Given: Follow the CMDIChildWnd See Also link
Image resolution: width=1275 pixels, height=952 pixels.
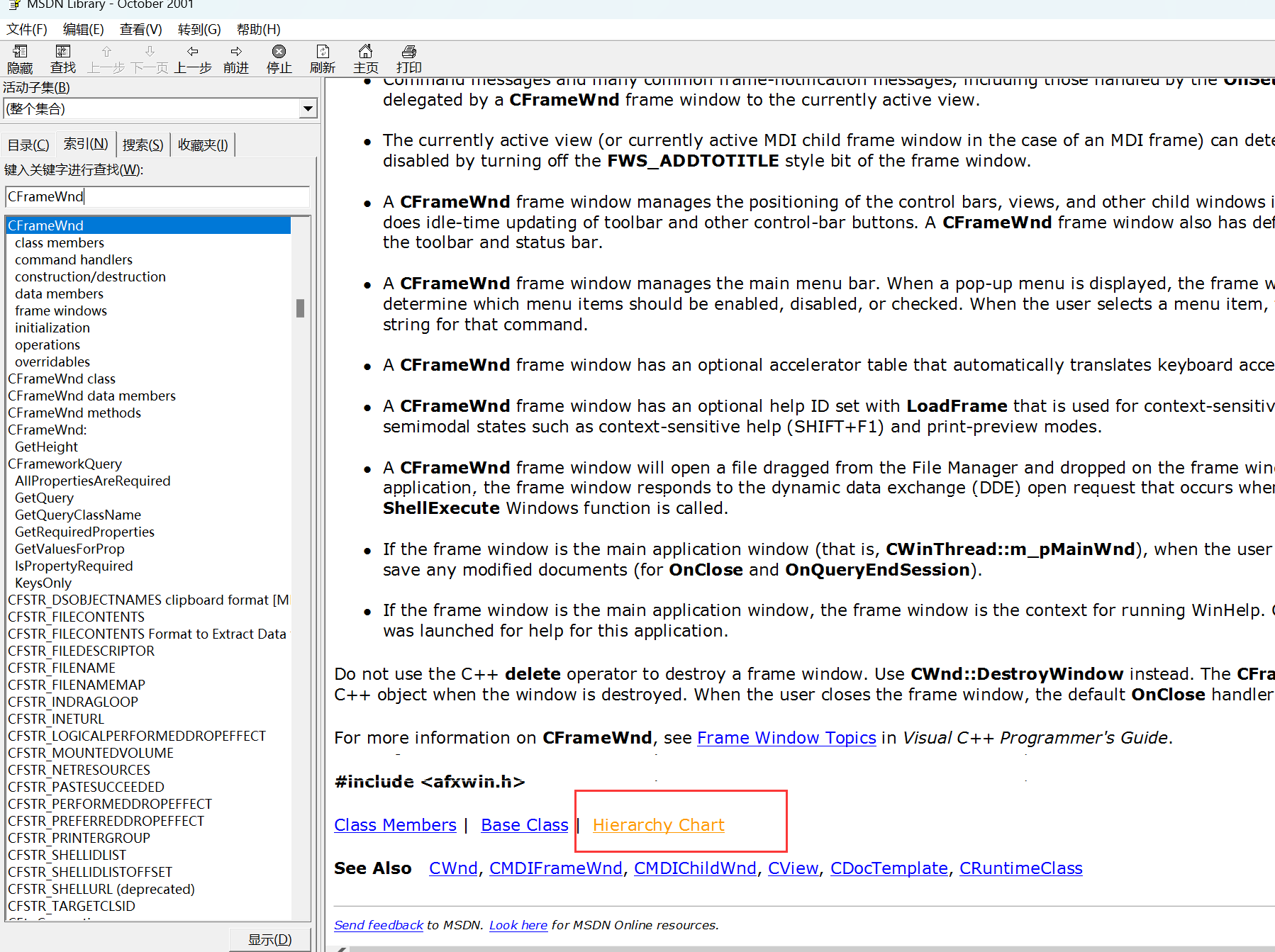Looking at the screenshot, I should [695, 868].
